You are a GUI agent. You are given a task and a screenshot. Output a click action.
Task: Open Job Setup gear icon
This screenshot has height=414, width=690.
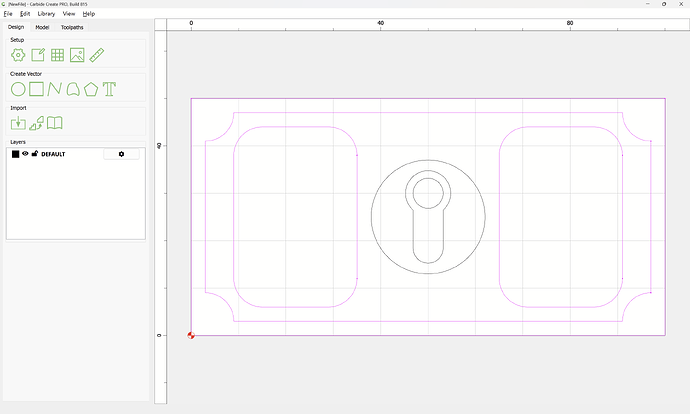tap(18, 55)
